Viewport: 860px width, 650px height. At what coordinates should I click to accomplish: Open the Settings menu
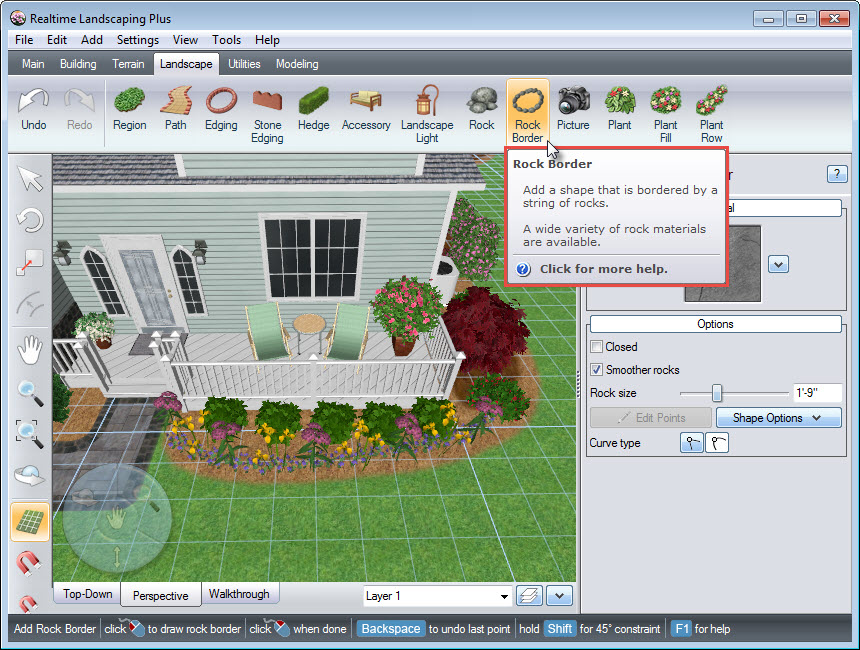click(x=138, y=40)
